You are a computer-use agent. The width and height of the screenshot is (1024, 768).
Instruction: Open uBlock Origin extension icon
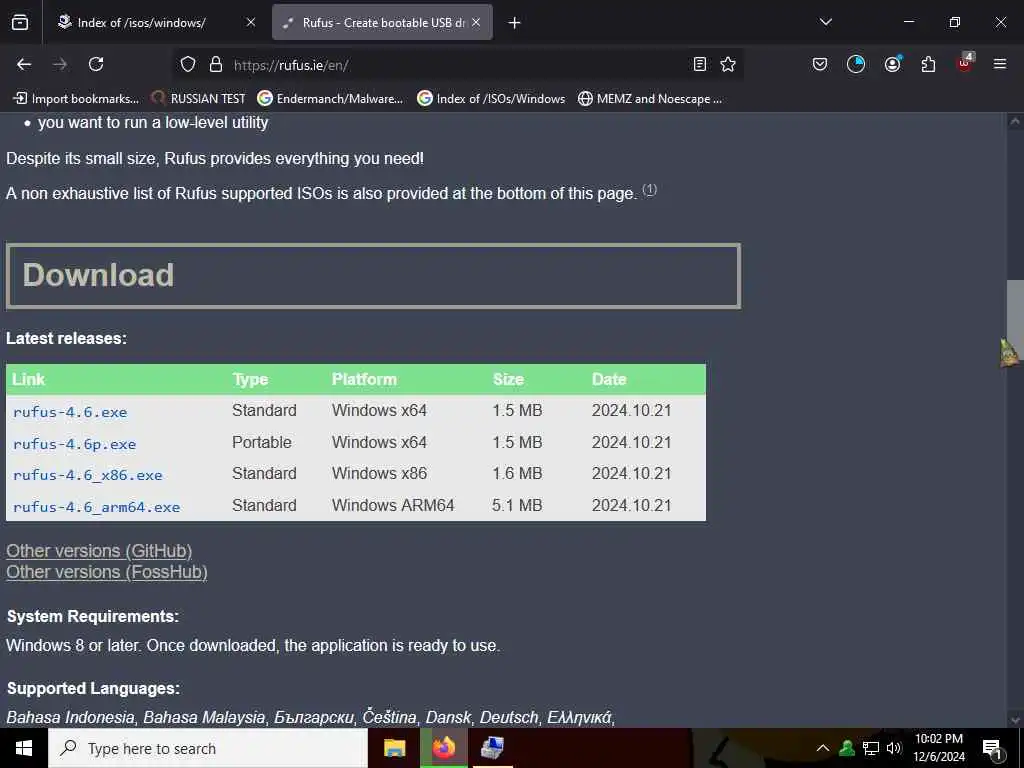click(965, 63)
